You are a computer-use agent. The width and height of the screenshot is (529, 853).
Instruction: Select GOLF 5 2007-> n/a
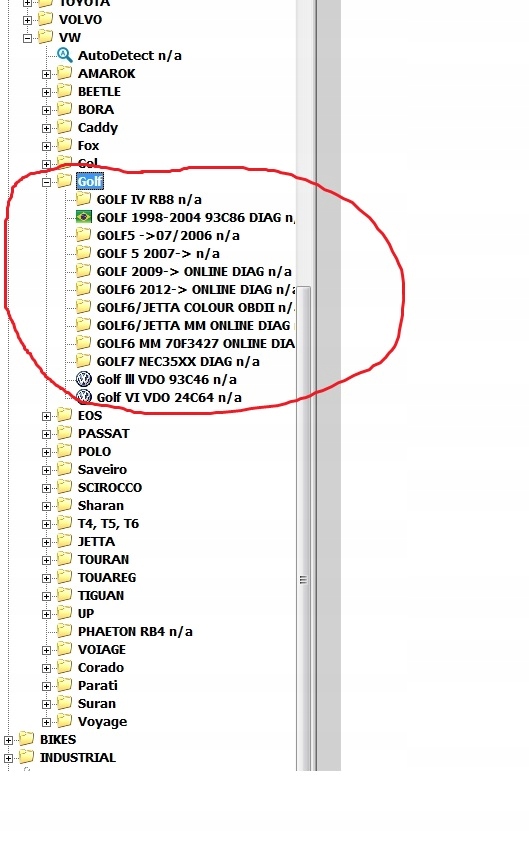click(158, 254)
